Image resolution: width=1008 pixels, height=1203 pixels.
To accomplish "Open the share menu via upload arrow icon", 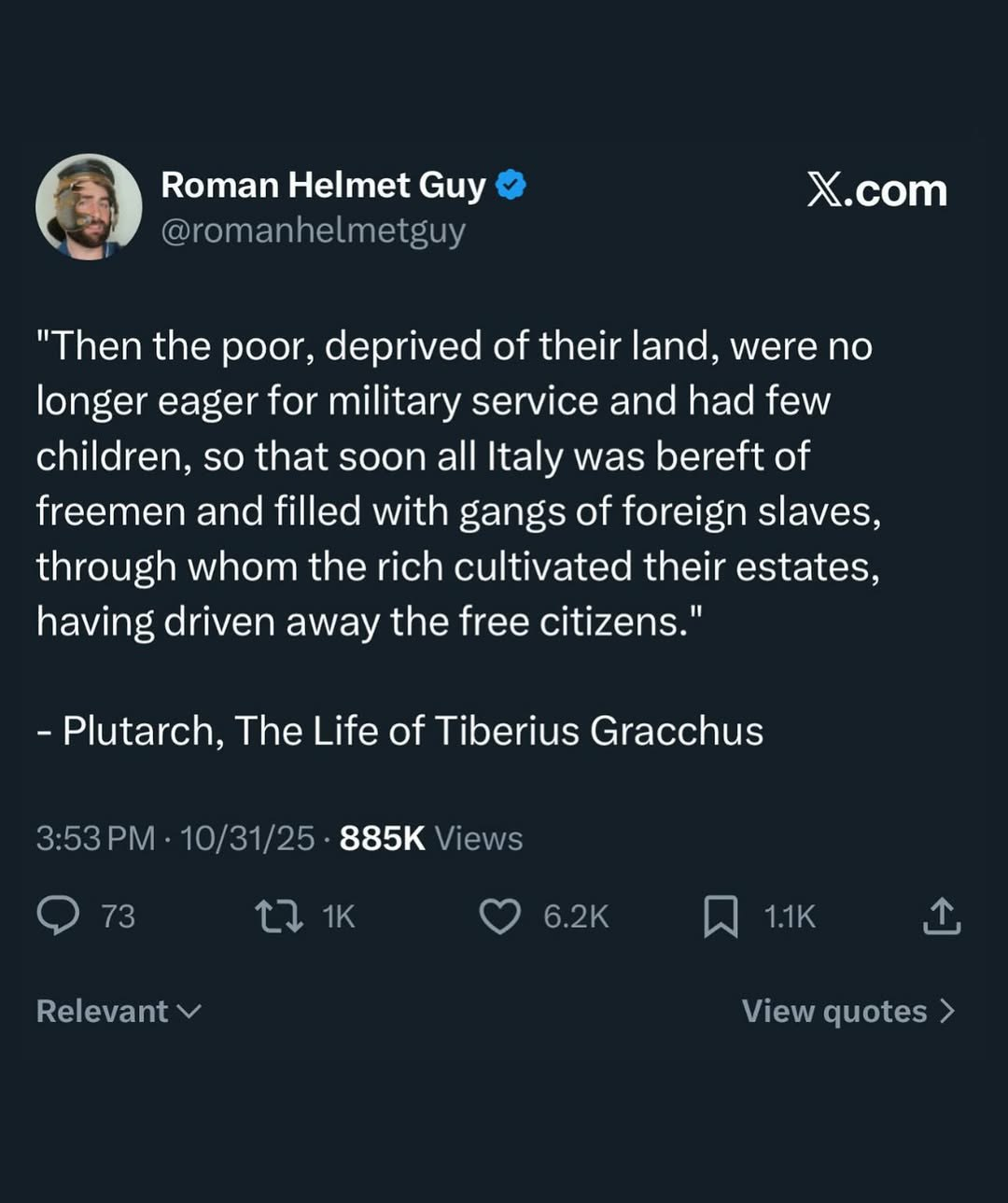I will click(x=941, y=916).
